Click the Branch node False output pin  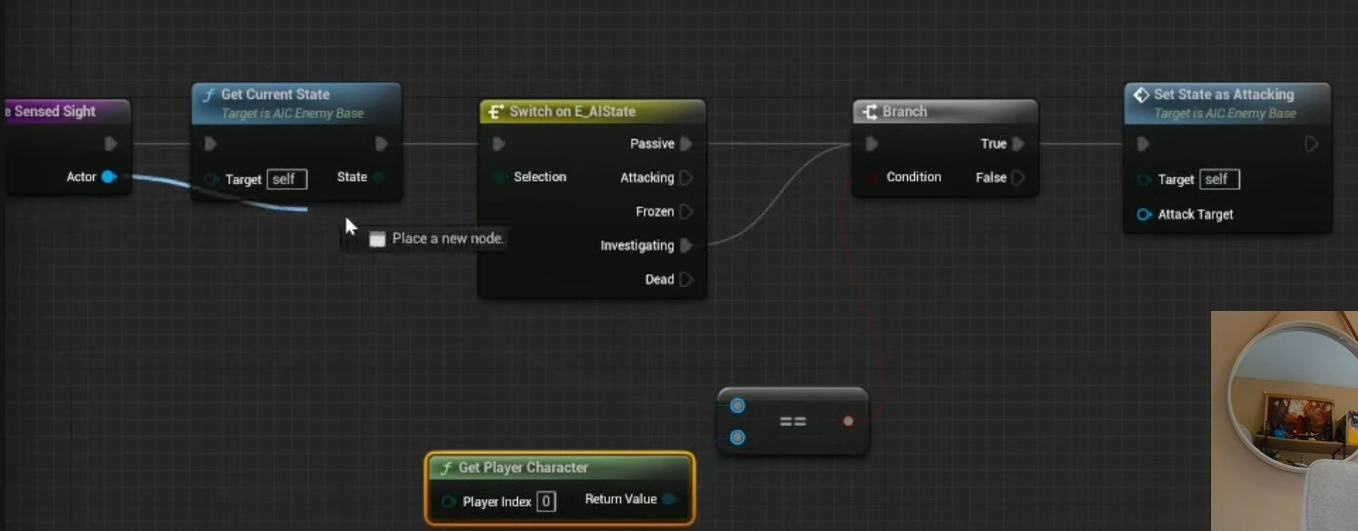pyautogui.click(x=1018, y=178)
